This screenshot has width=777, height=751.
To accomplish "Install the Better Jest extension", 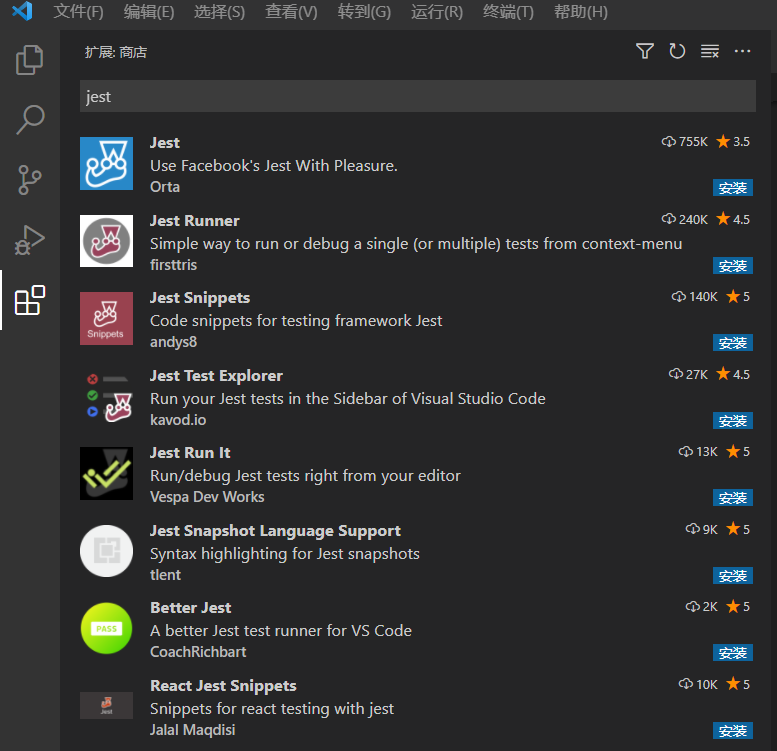I will [x=732, y=652].
